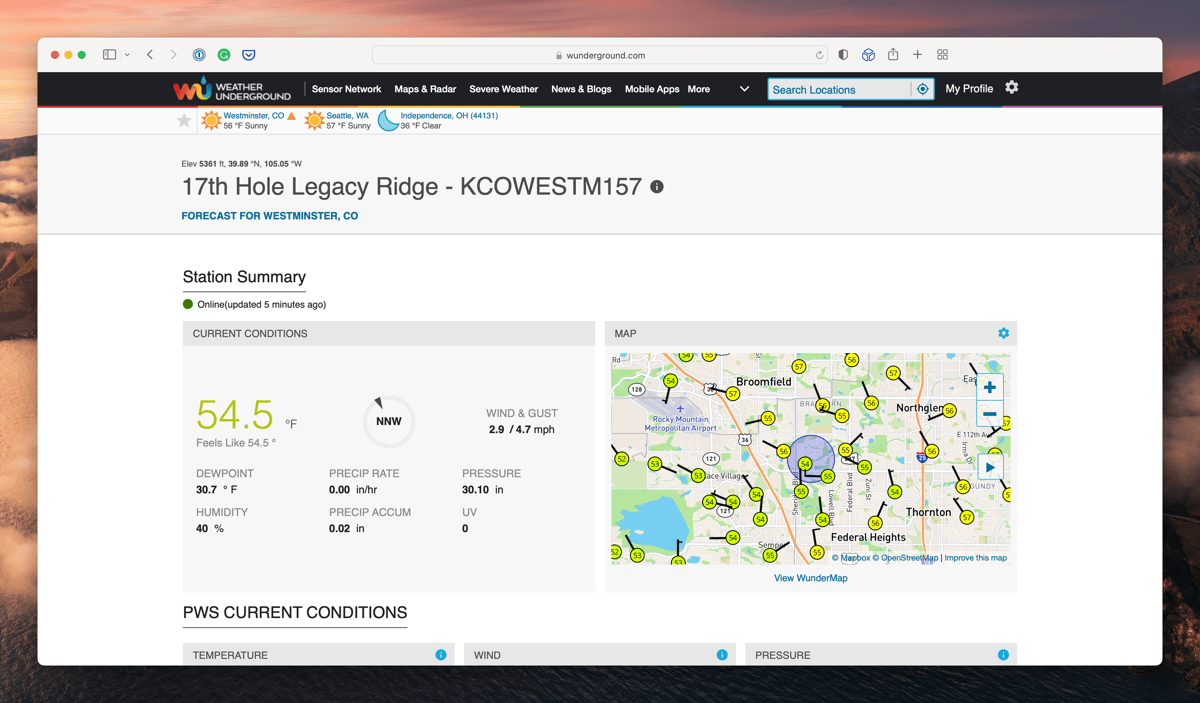Click the Weather Underground logo
This screenshot has height=703, width=1200.
231,89
